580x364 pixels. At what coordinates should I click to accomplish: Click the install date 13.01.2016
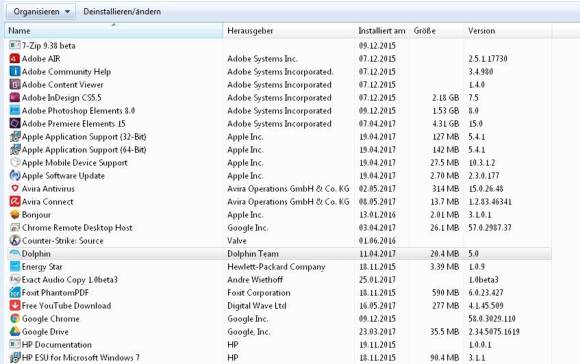pos(377,215)
